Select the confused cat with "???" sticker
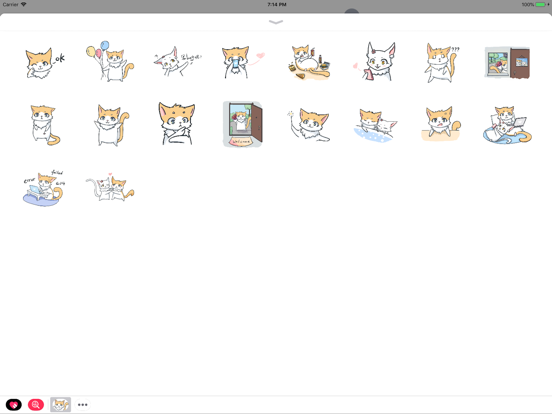This screenshot has width=552, height=414. click(442, 63)
